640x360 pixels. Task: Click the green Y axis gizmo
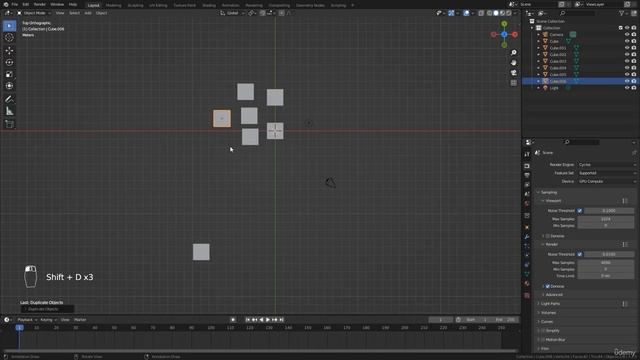(504, 24)
